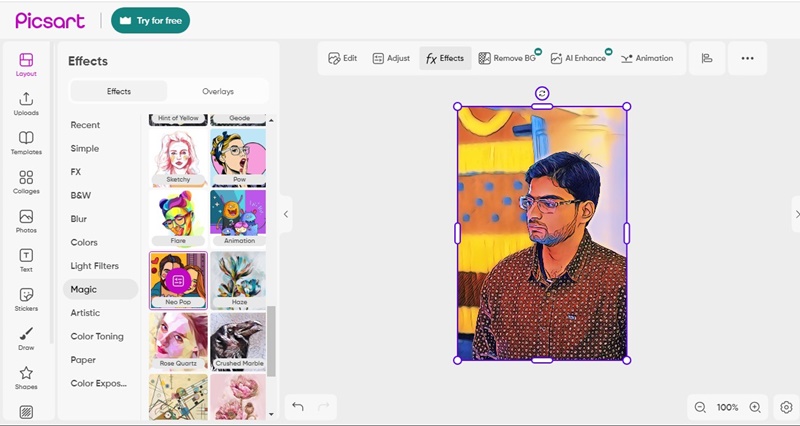The image size is (800, 426).
Task: Select the Collages tool
Action: (26, 181)
